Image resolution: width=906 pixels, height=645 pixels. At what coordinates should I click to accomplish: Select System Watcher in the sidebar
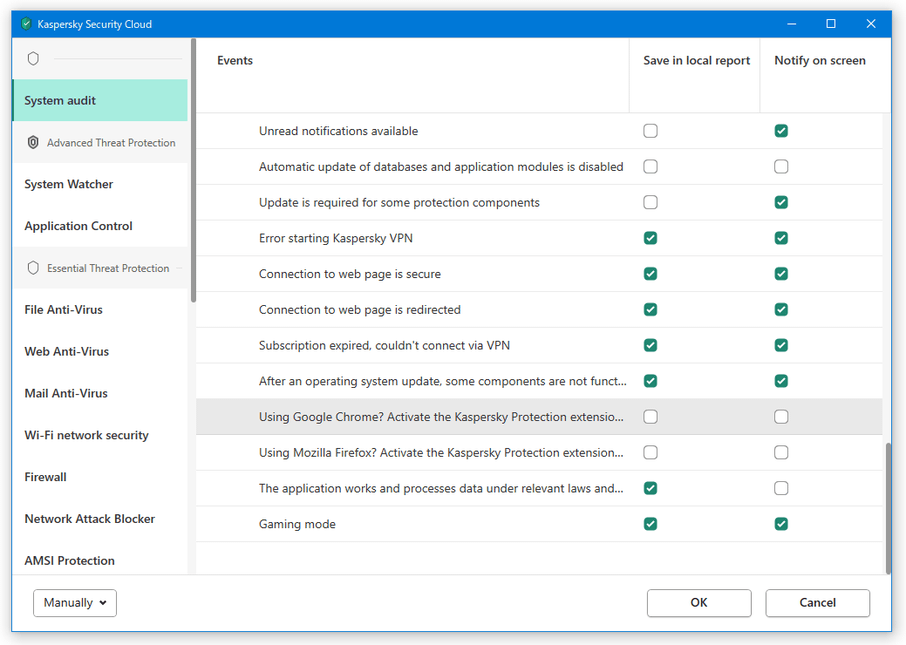(x=69, y=184)
